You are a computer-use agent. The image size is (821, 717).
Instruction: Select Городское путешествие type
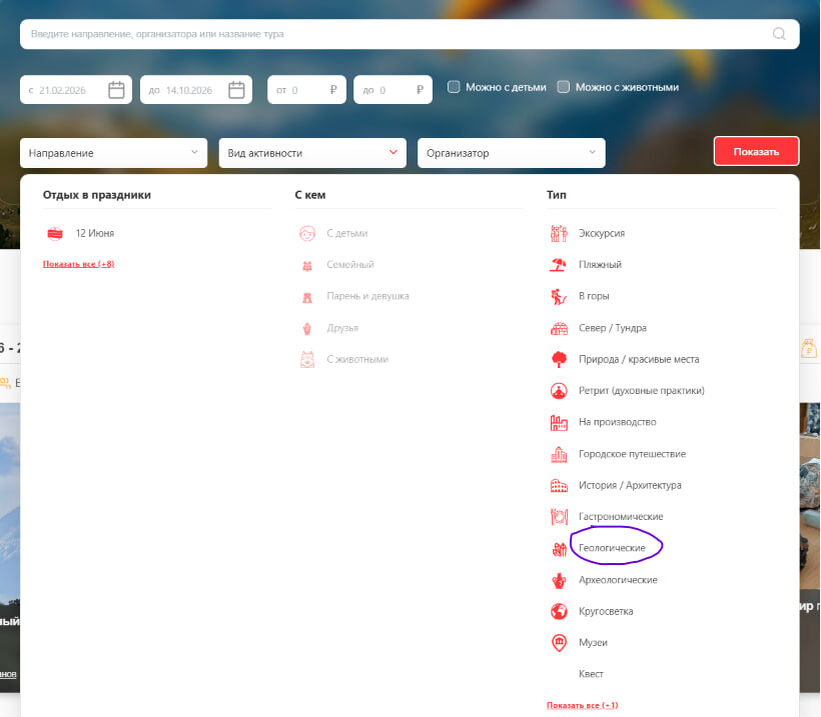pos(632,454)
